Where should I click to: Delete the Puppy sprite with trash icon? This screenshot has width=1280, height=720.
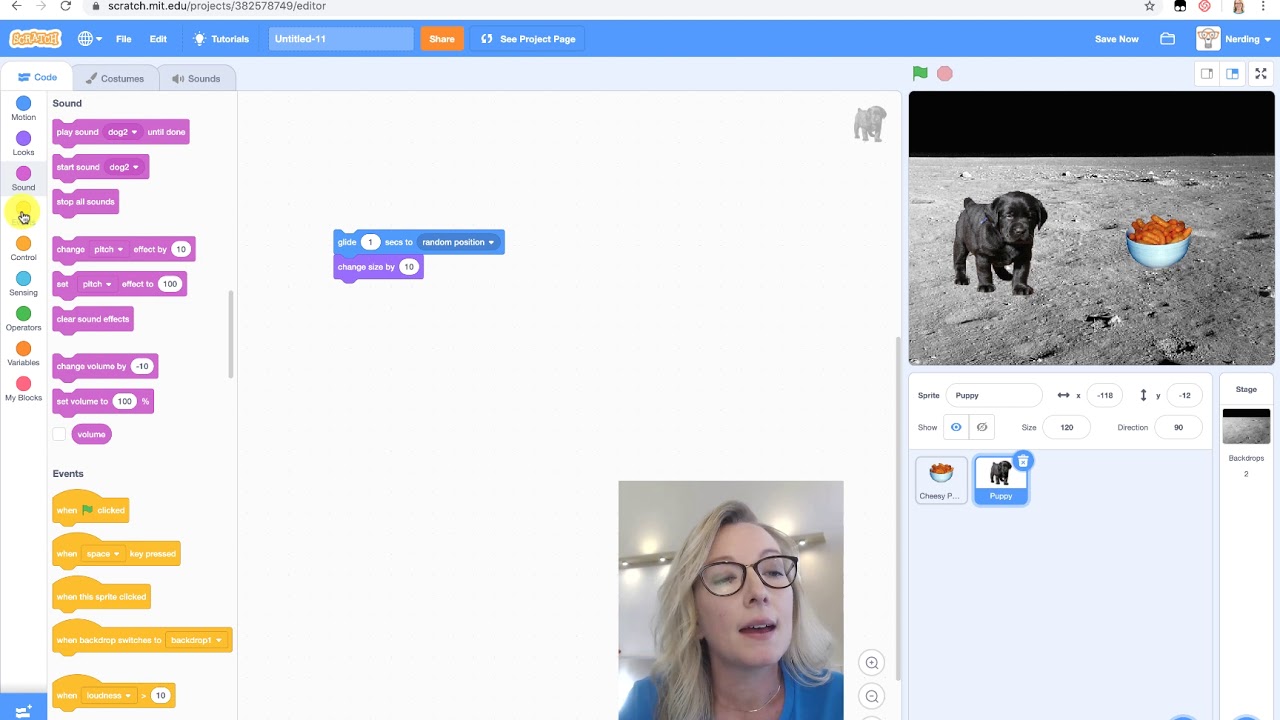point(1022,461)
